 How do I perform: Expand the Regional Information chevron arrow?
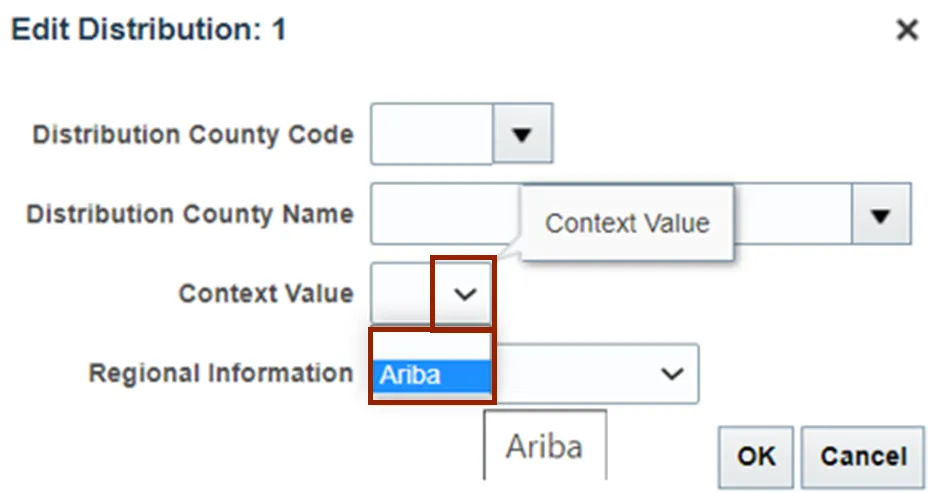(672, 373)
